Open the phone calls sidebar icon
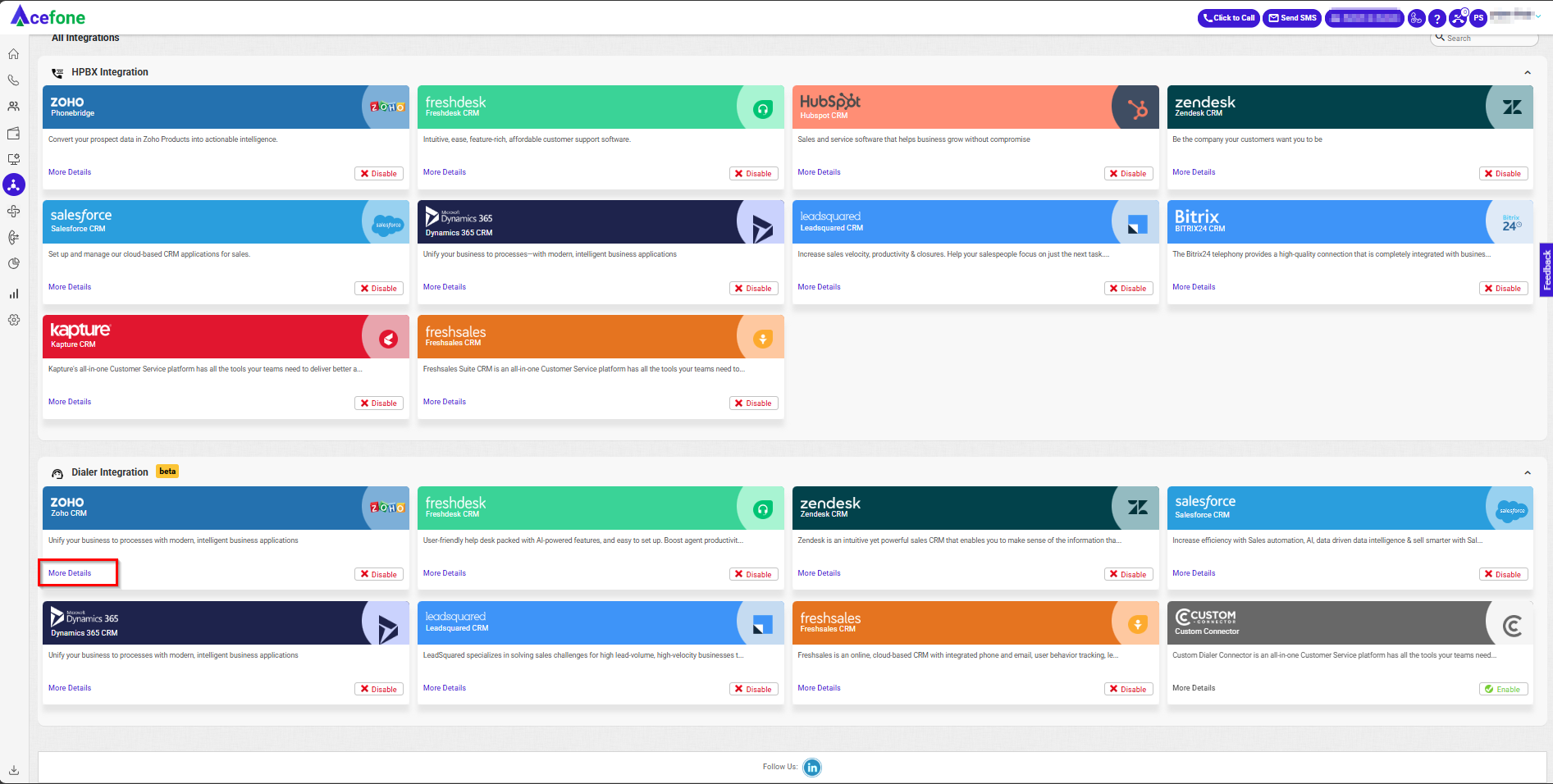Image resolution: width=1553 pixels, height=784 pixels. point(14,80)
